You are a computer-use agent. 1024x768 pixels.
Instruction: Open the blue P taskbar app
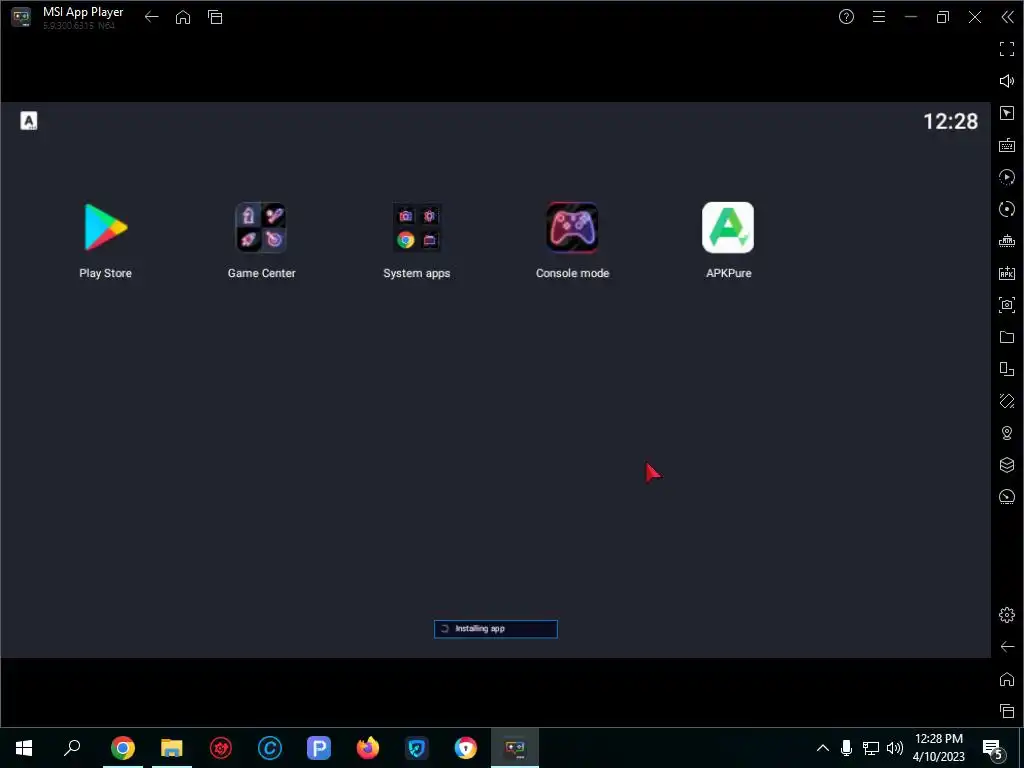tap(319, 748)
